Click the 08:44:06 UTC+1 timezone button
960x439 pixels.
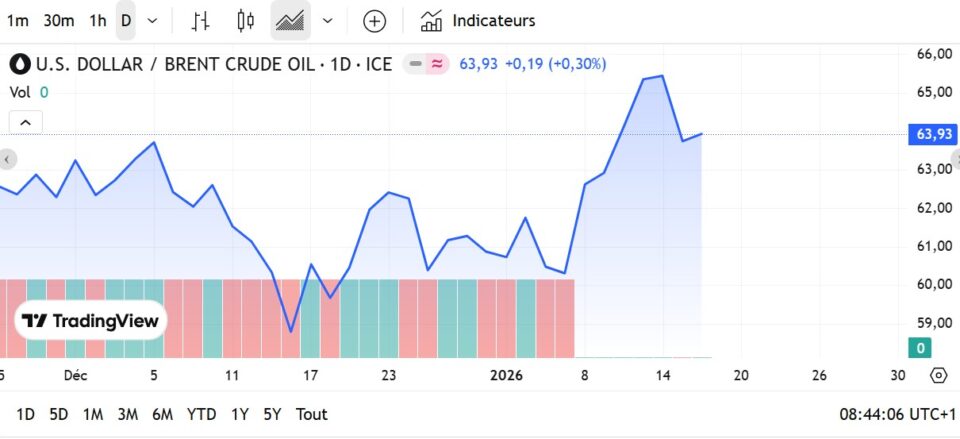894,414
